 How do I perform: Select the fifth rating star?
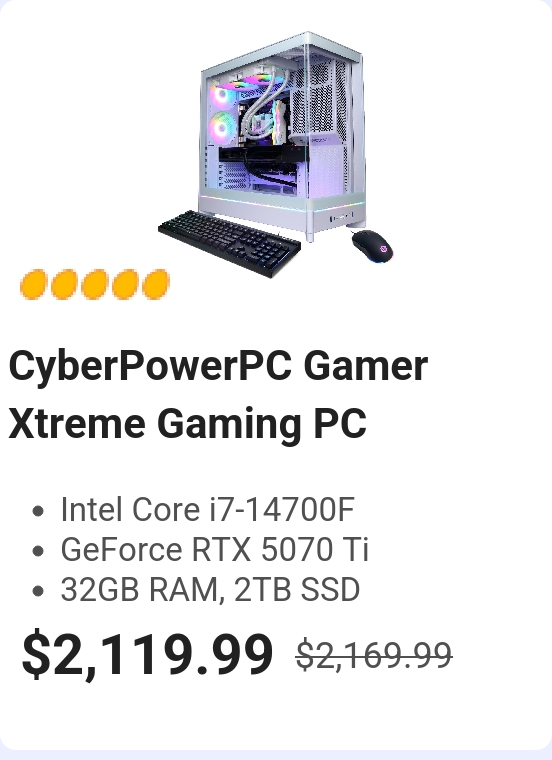coord(156,285)
